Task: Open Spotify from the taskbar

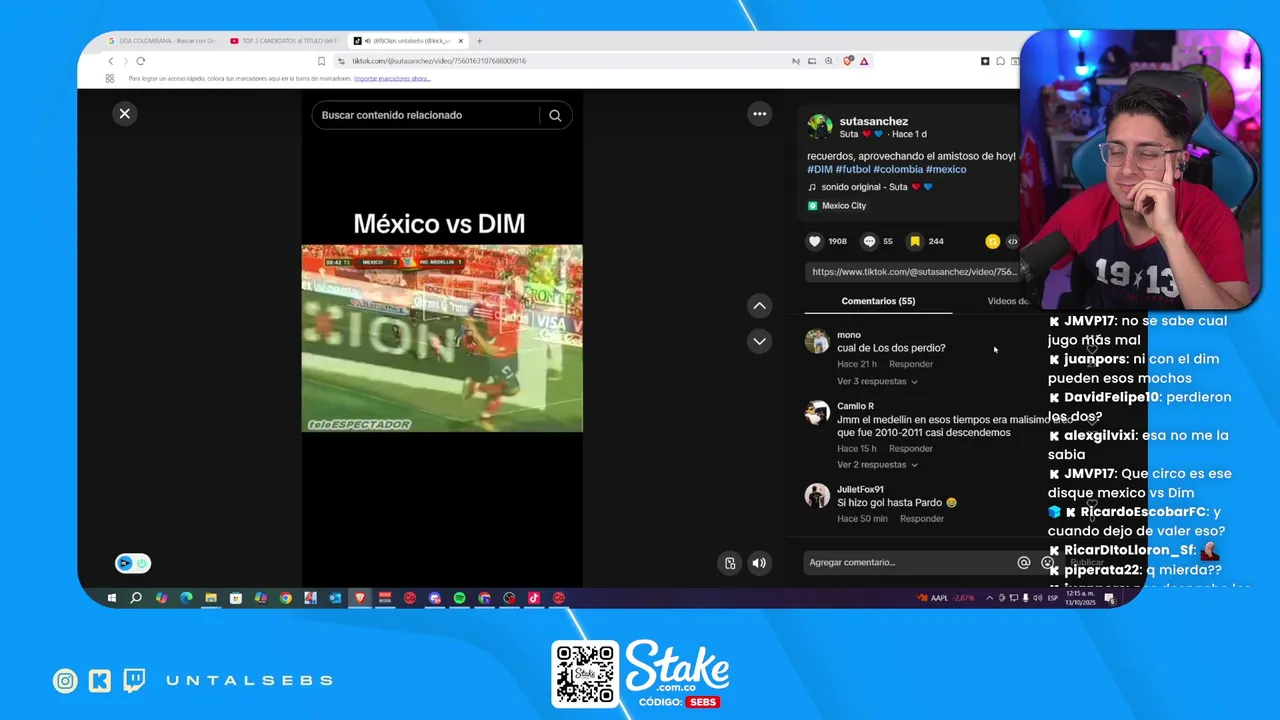Action: click(459, 598)
